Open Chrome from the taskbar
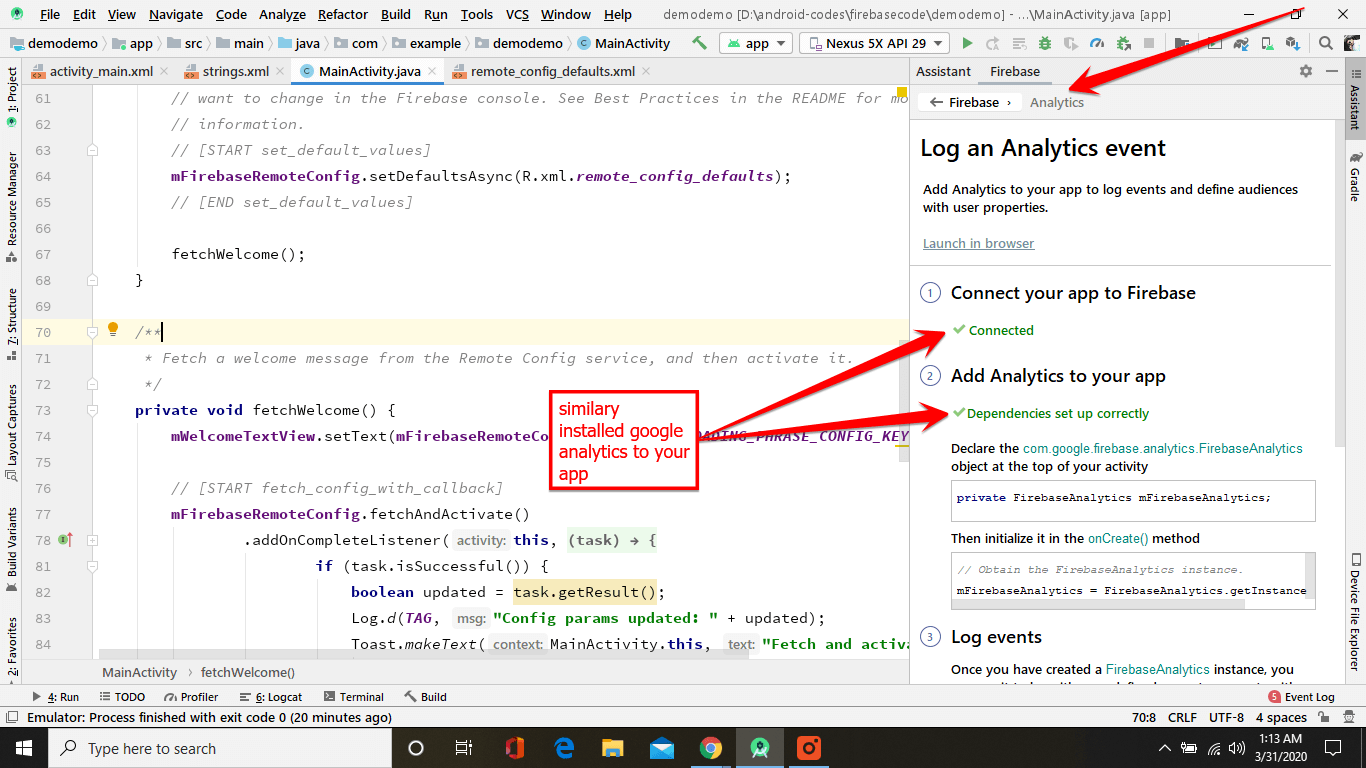The width and height of the screenshot is (1366, 768). [711, 748]
